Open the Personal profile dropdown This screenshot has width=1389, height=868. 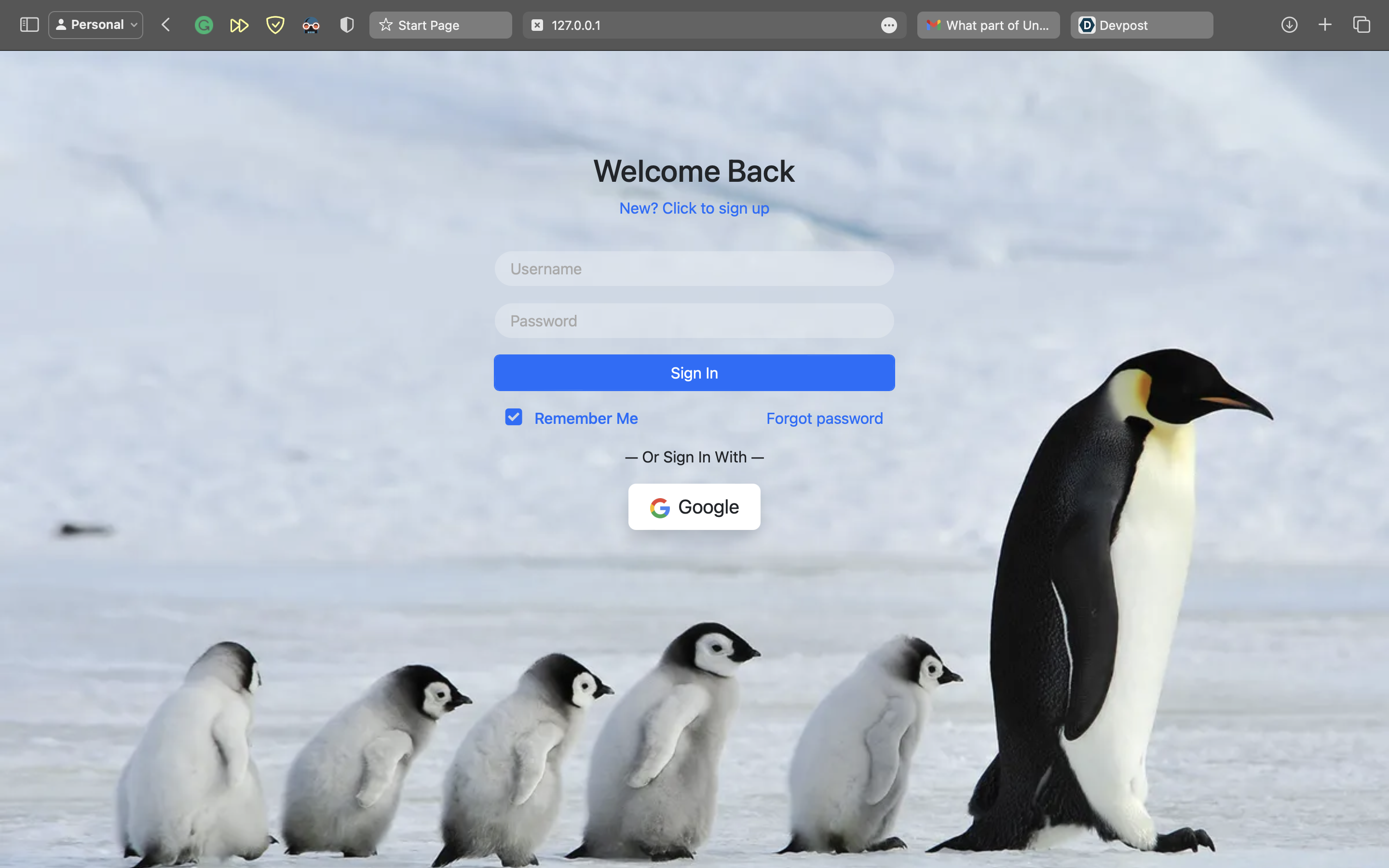96,25
